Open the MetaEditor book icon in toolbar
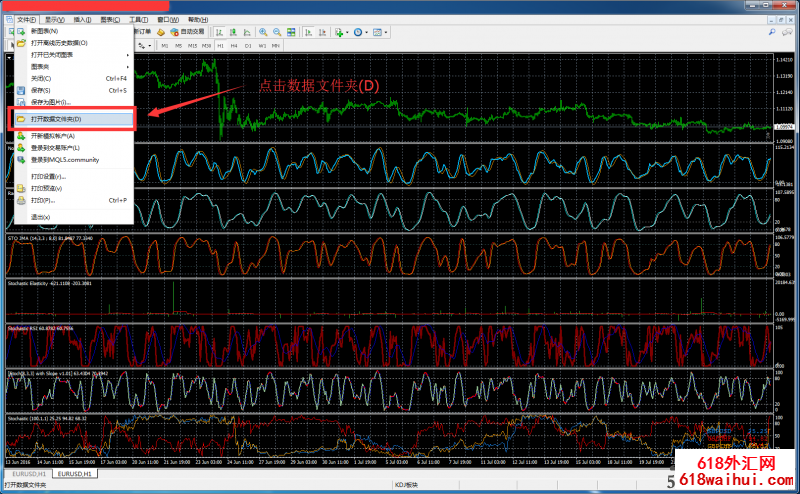Viewport: 800px width, 494px height. [x=161, y=32]
